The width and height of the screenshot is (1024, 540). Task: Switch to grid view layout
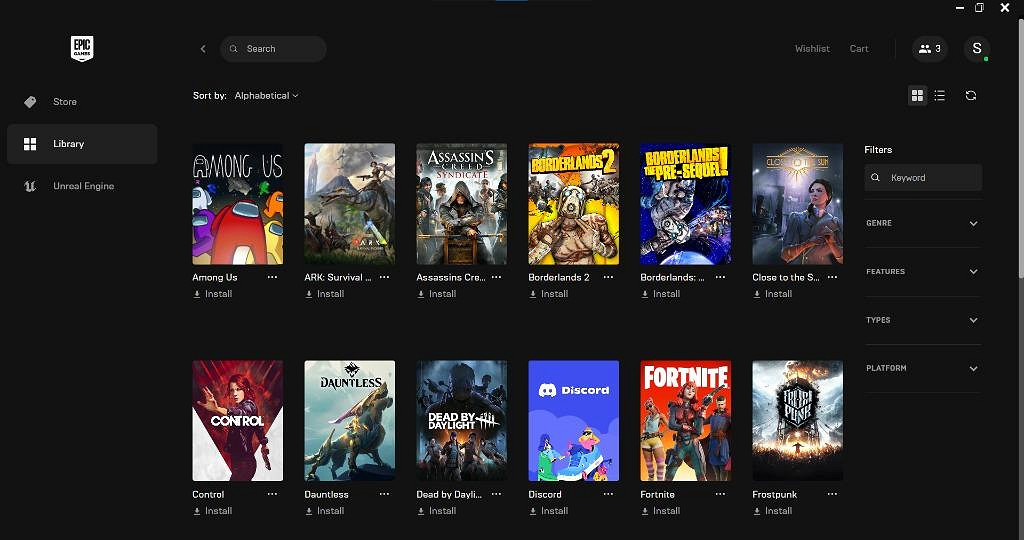(917, 96)
